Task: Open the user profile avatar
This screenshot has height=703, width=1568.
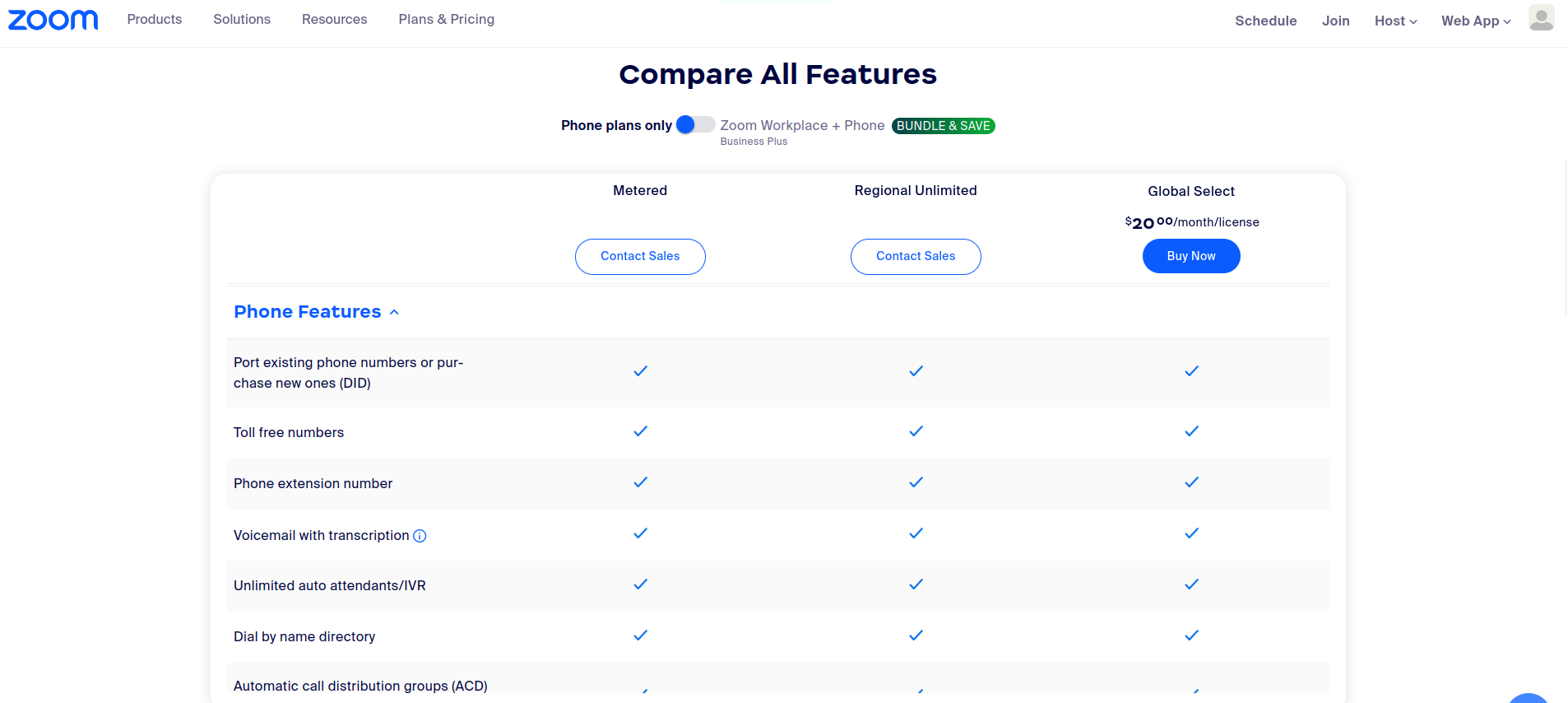Action: click(1541, 18)
